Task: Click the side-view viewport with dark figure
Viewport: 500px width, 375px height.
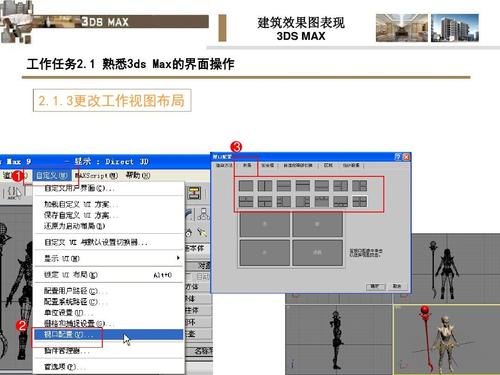Action: pos(339,340)
